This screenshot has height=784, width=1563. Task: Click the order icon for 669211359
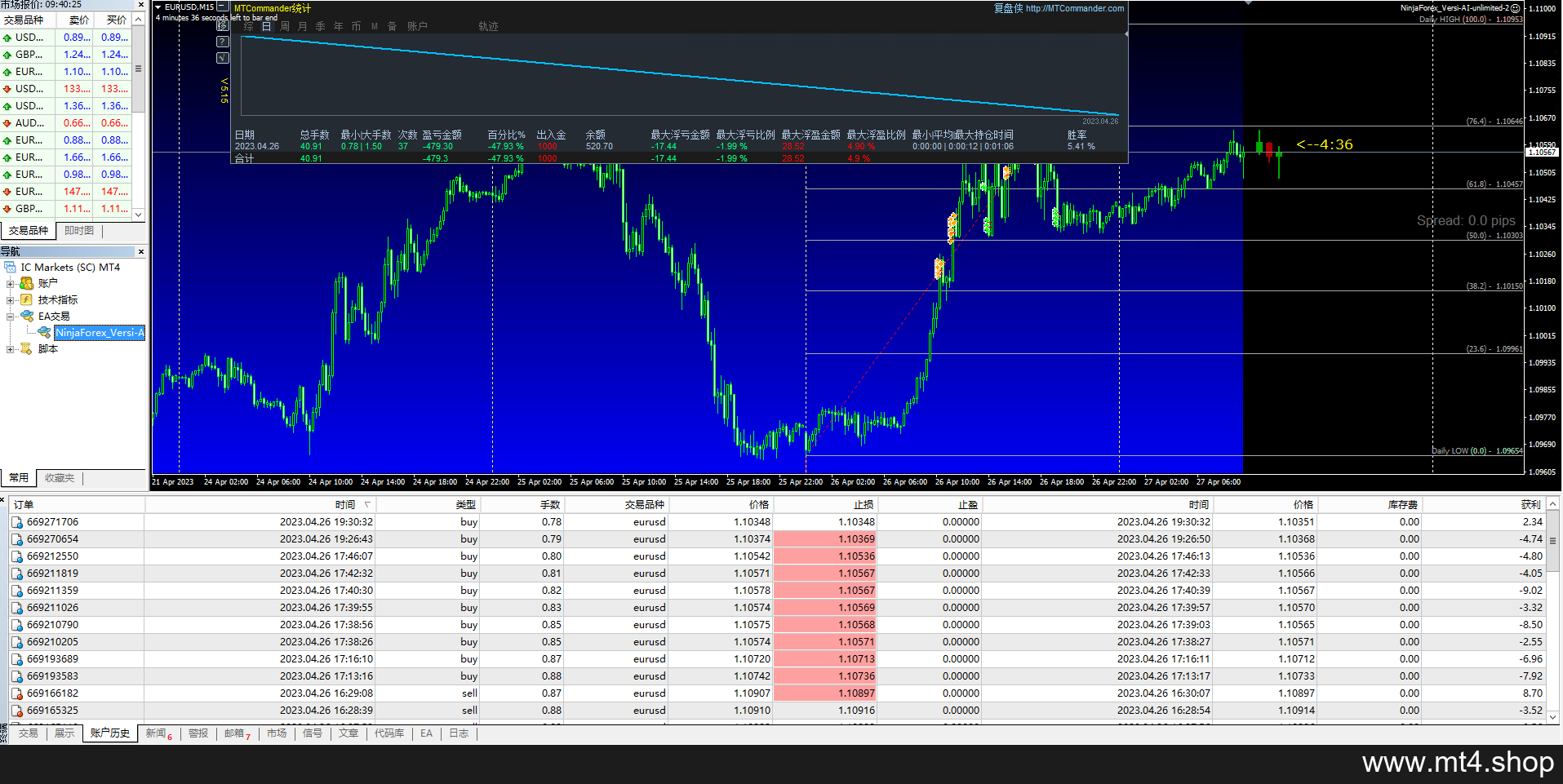pyautogui.click(x=17, y=591)
